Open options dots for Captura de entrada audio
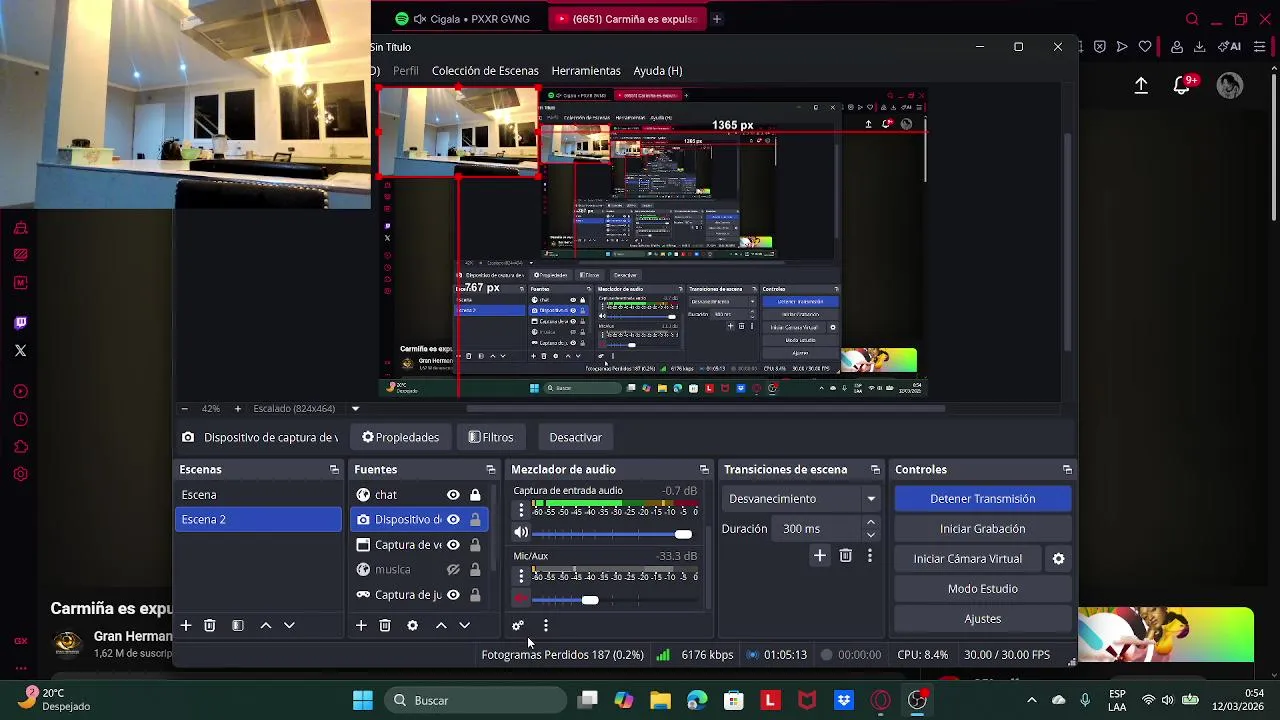Screen dimensions: 1280x720 click(521, 511)
